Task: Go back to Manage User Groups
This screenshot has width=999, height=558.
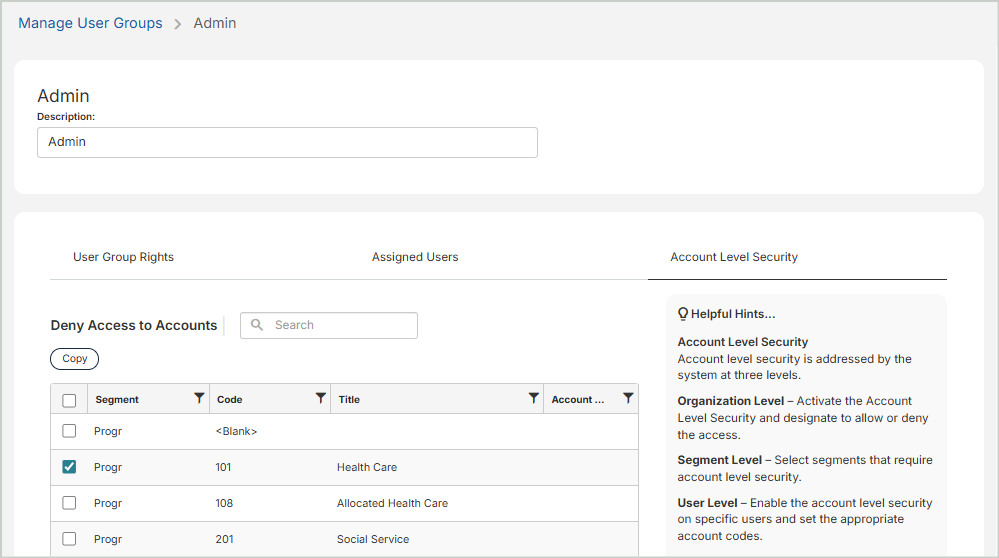Action: pos(90,23)
